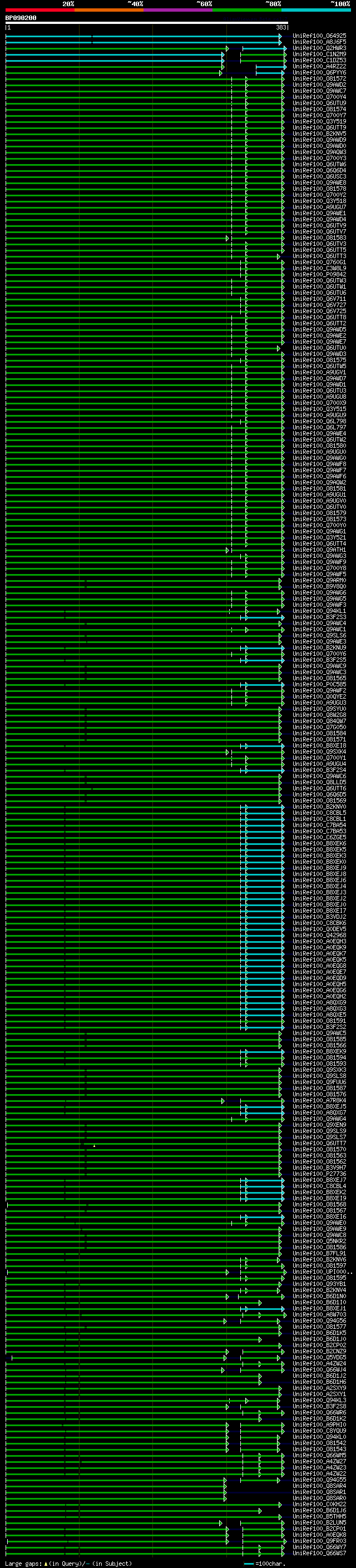Select the UniRef100_B2KNV5 label
The image size is (356, 1568).
pyautogui.click(x=319, y=133)
